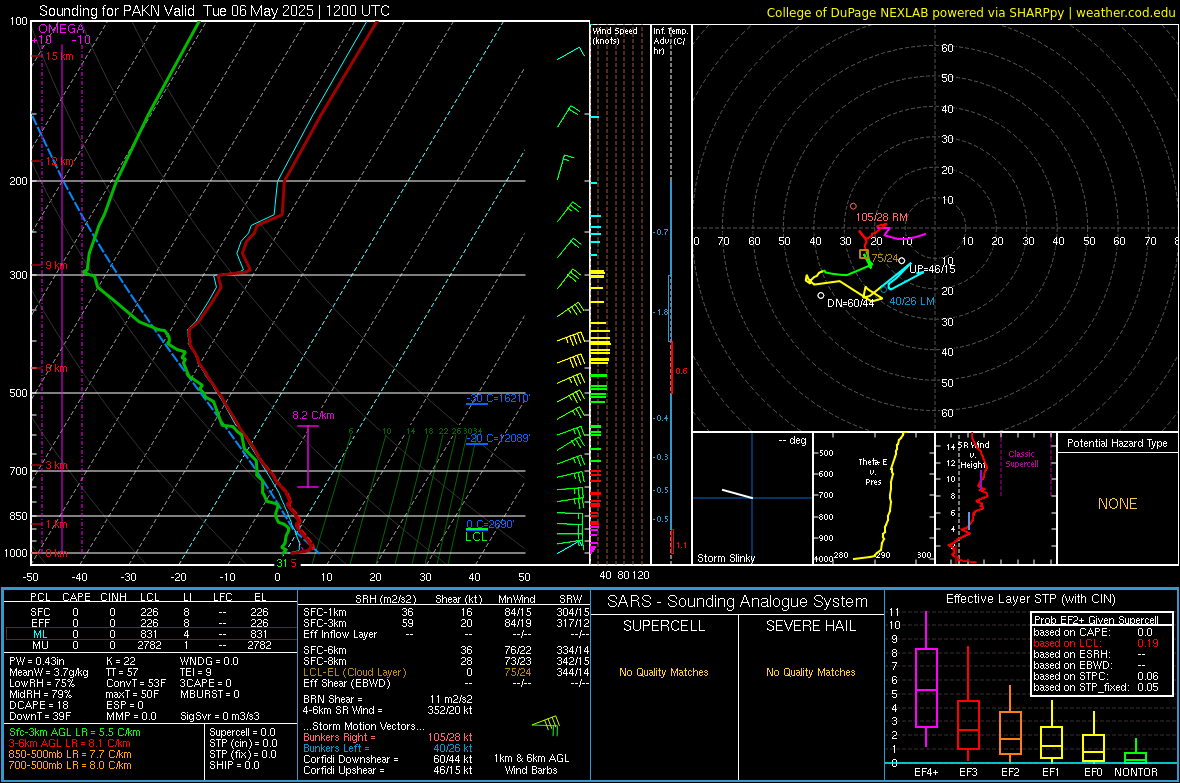1180x783 pixels.
Task: Click the MidRH = 79% value
Action: [x=41, y=694]
